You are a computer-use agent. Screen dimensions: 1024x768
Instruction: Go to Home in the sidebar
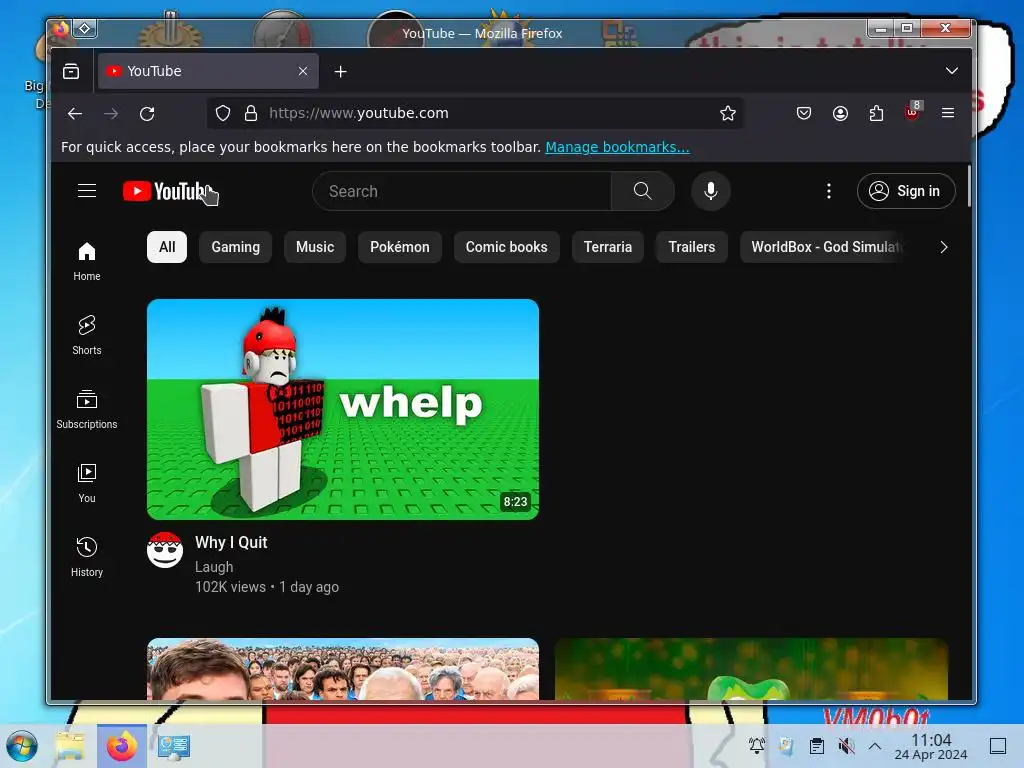pos(87,261)
